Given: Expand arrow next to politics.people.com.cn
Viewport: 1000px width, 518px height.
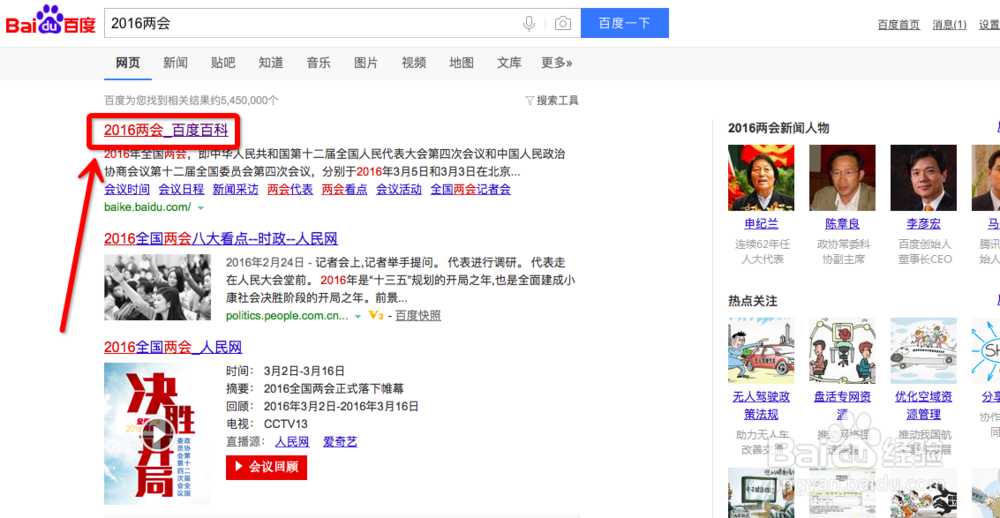Looking at the screenshot, I should (x=358, y=316).
